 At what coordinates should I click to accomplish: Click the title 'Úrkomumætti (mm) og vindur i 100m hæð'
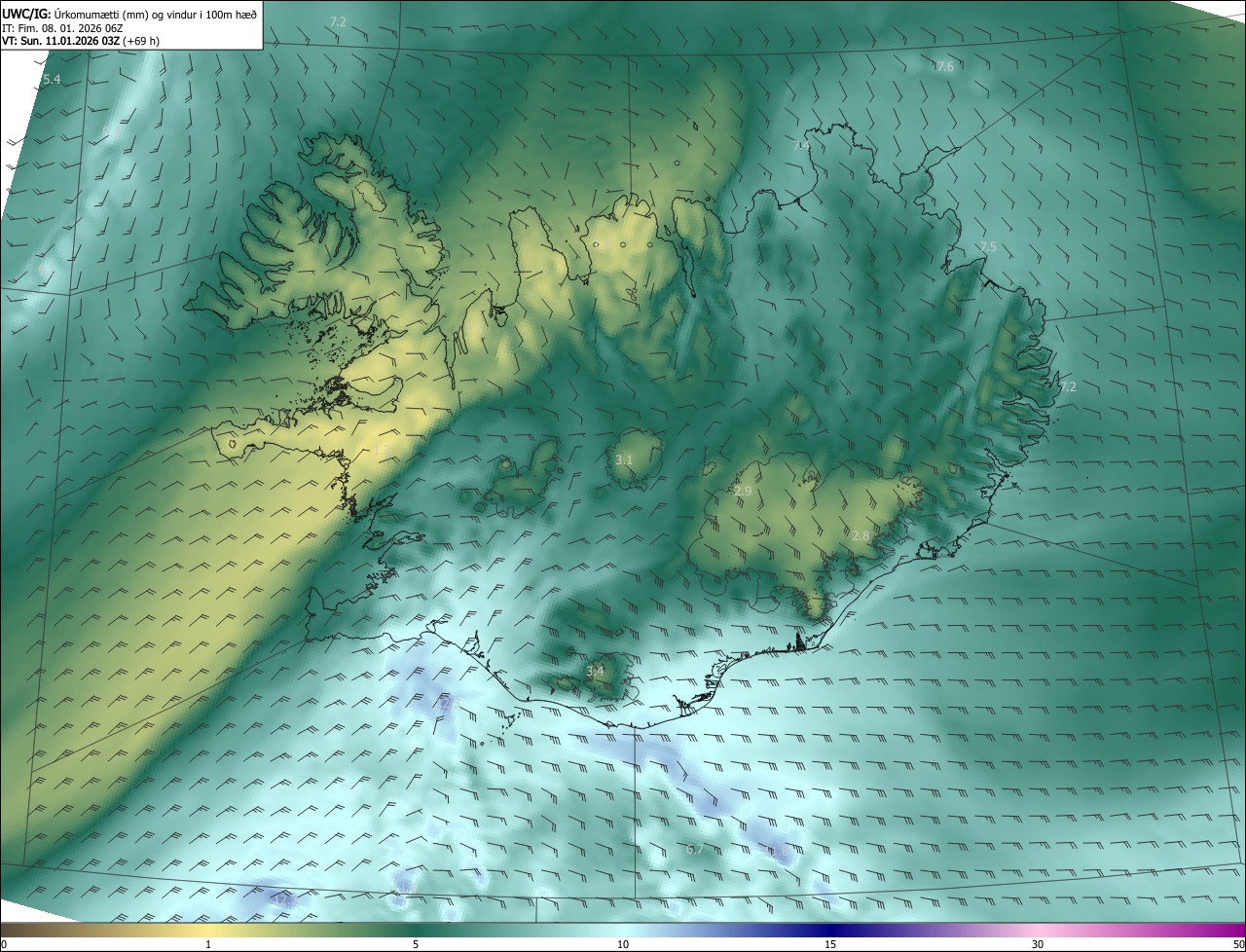[155, 14]
